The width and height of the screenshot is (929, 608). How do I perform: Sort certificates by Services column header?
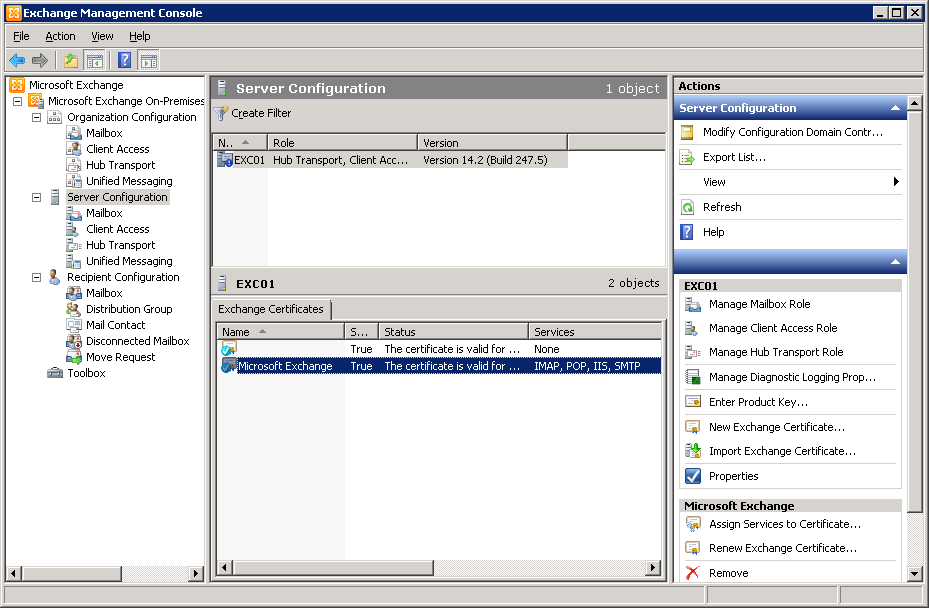tap(595, 332)
